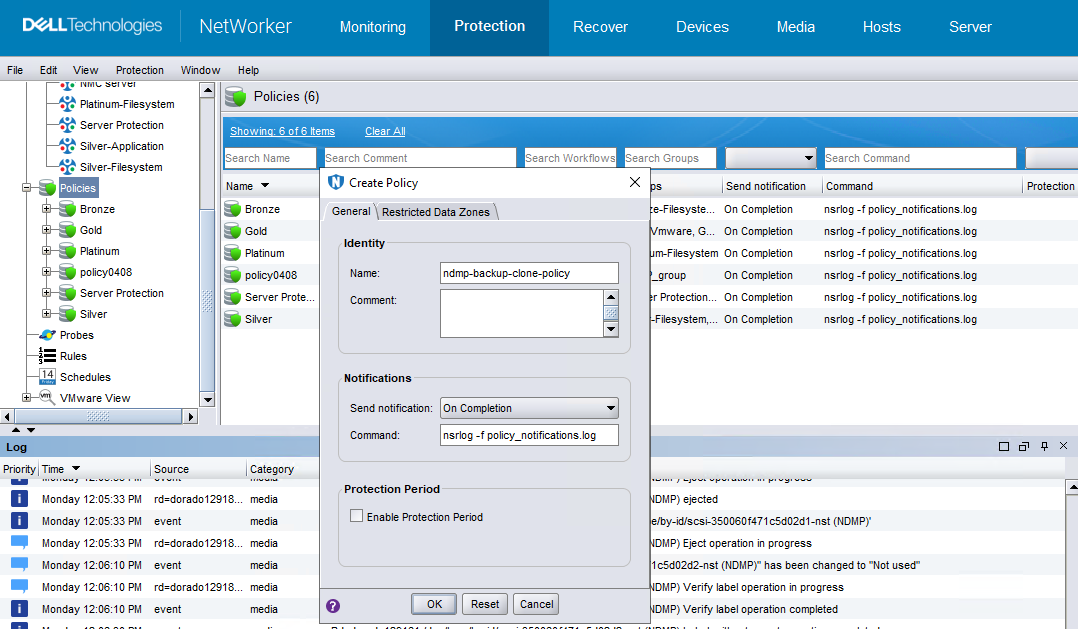Viewport: 1078px width, 629px height.
Task: Open the Help menu
Action: point(248,70)
